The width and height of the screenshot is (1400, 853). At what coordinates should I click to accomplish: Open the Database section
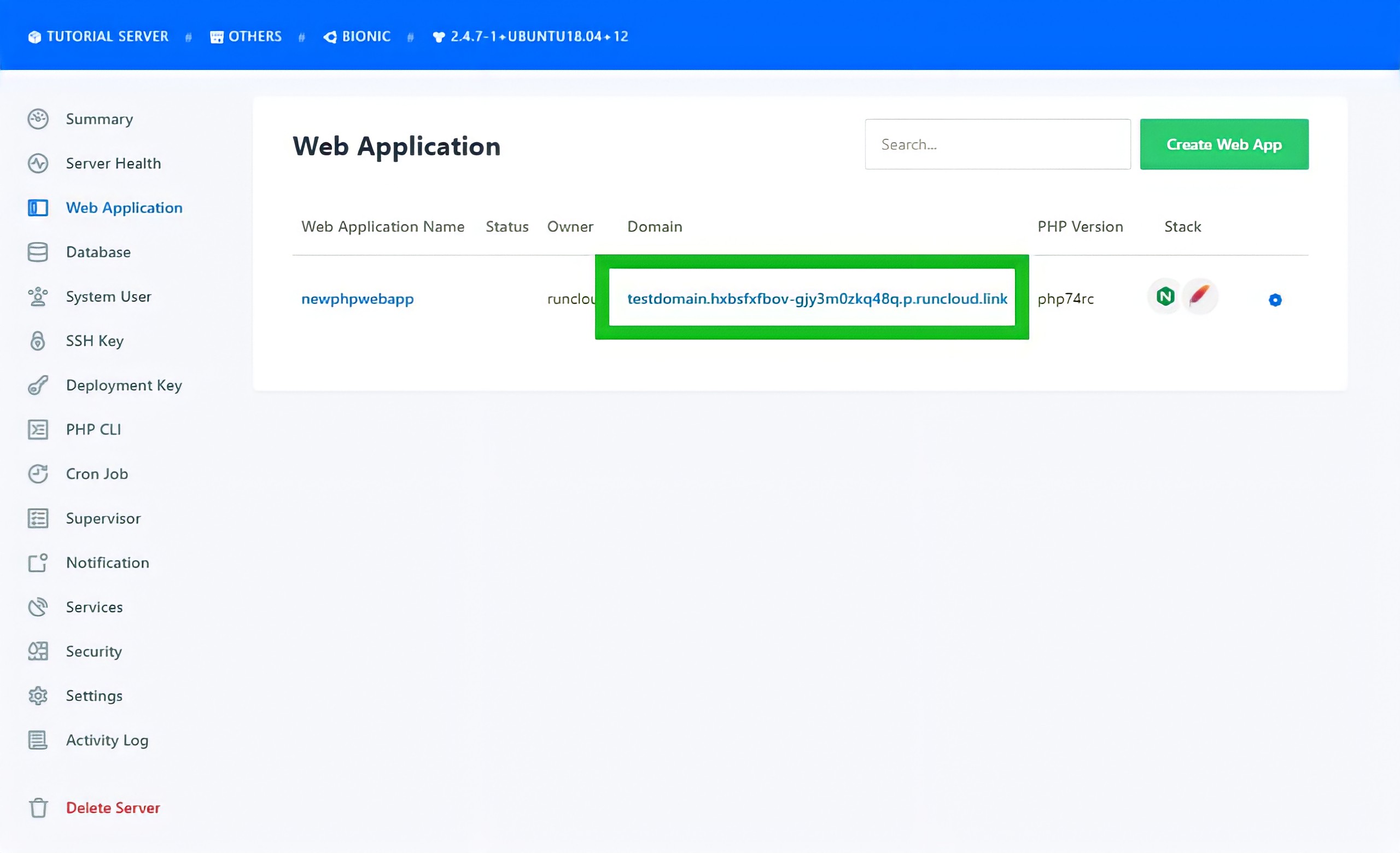(98, 252)
